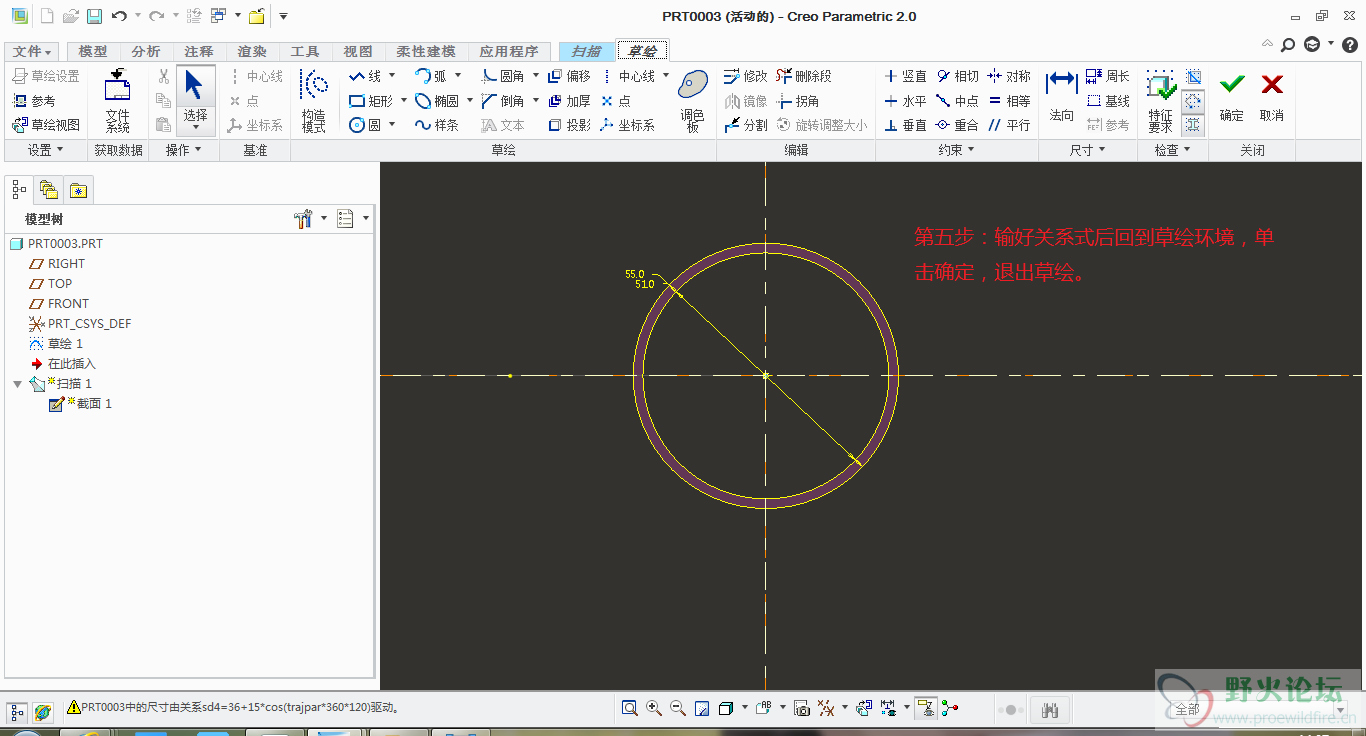Click the 取消 red X to cancel sketch

(x=1271, y=97)
